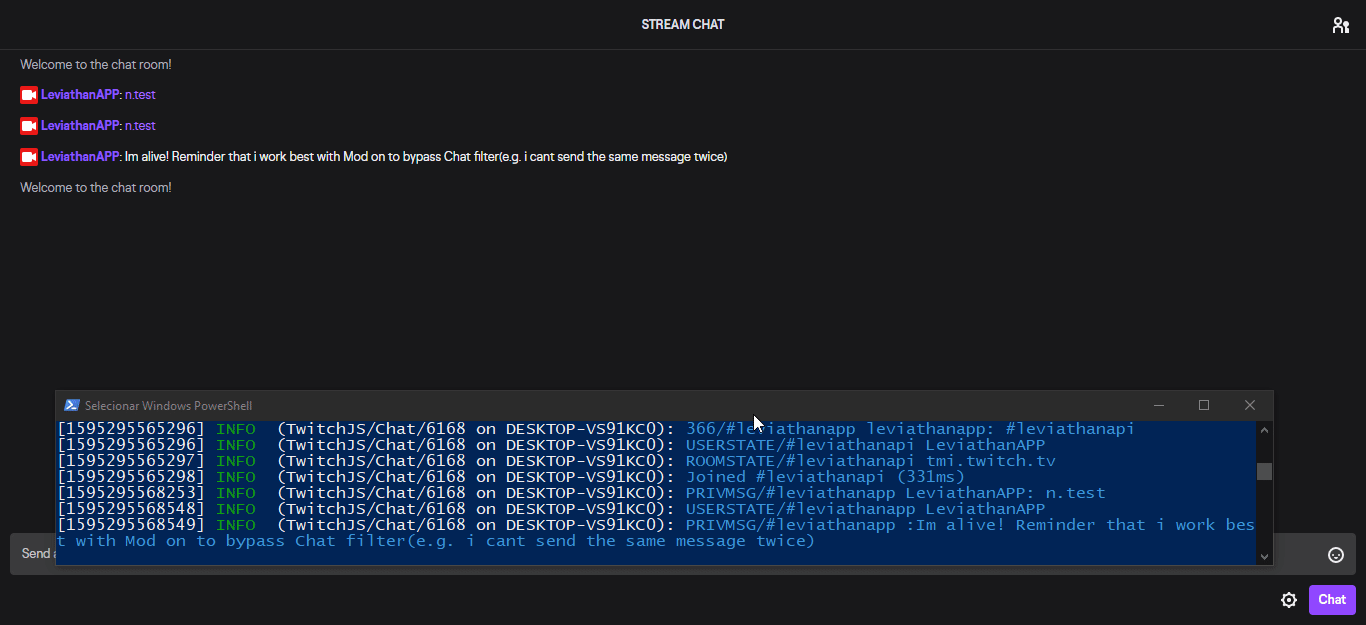Image resolution: width=1366 pixels, height=625 pixels.
Task: Select the STREAM CHAT header title
Action: [x=683, y=24]
